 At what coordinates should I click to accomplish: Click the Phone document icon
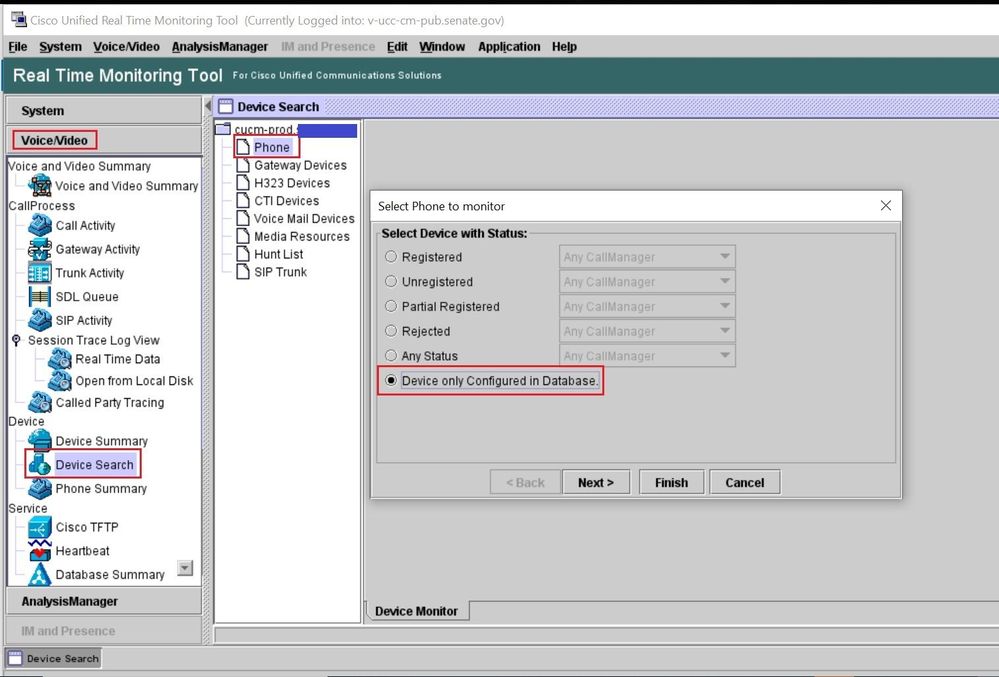tap(243, 147)
